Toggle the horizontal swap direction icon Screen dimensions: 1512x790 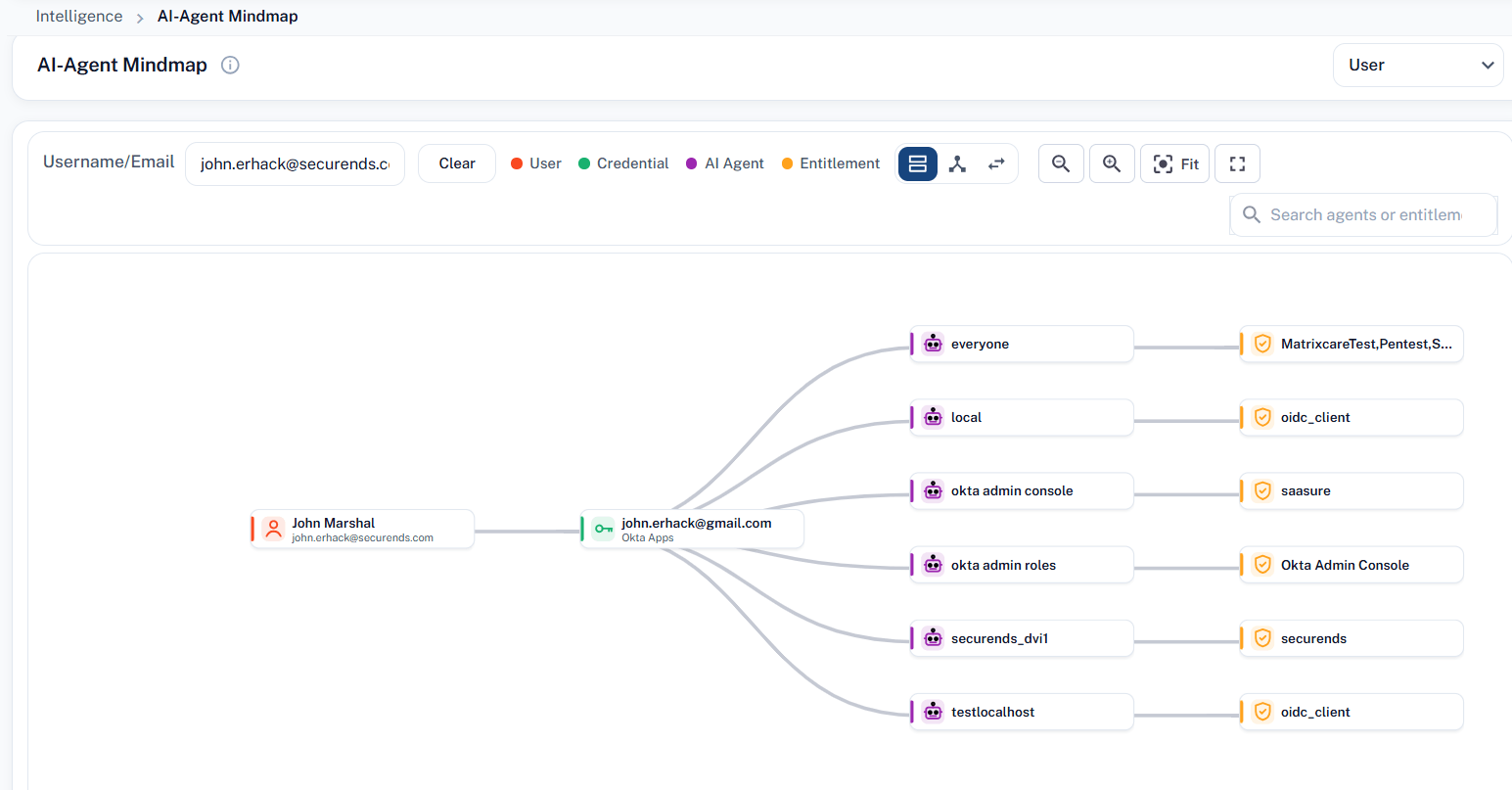996,164
